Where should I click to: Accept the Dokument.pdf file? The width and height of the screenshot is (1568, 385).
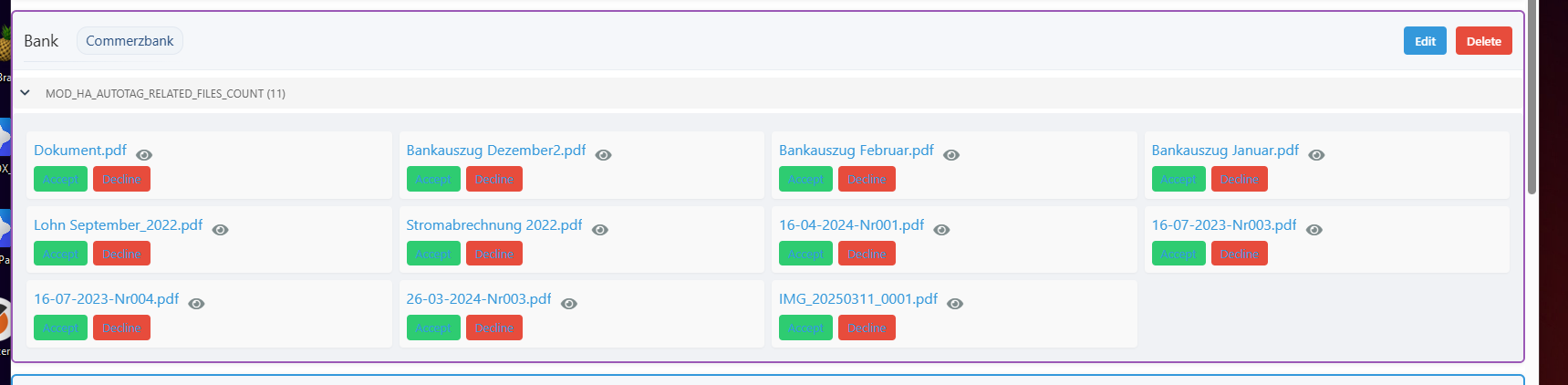point(60,180)
